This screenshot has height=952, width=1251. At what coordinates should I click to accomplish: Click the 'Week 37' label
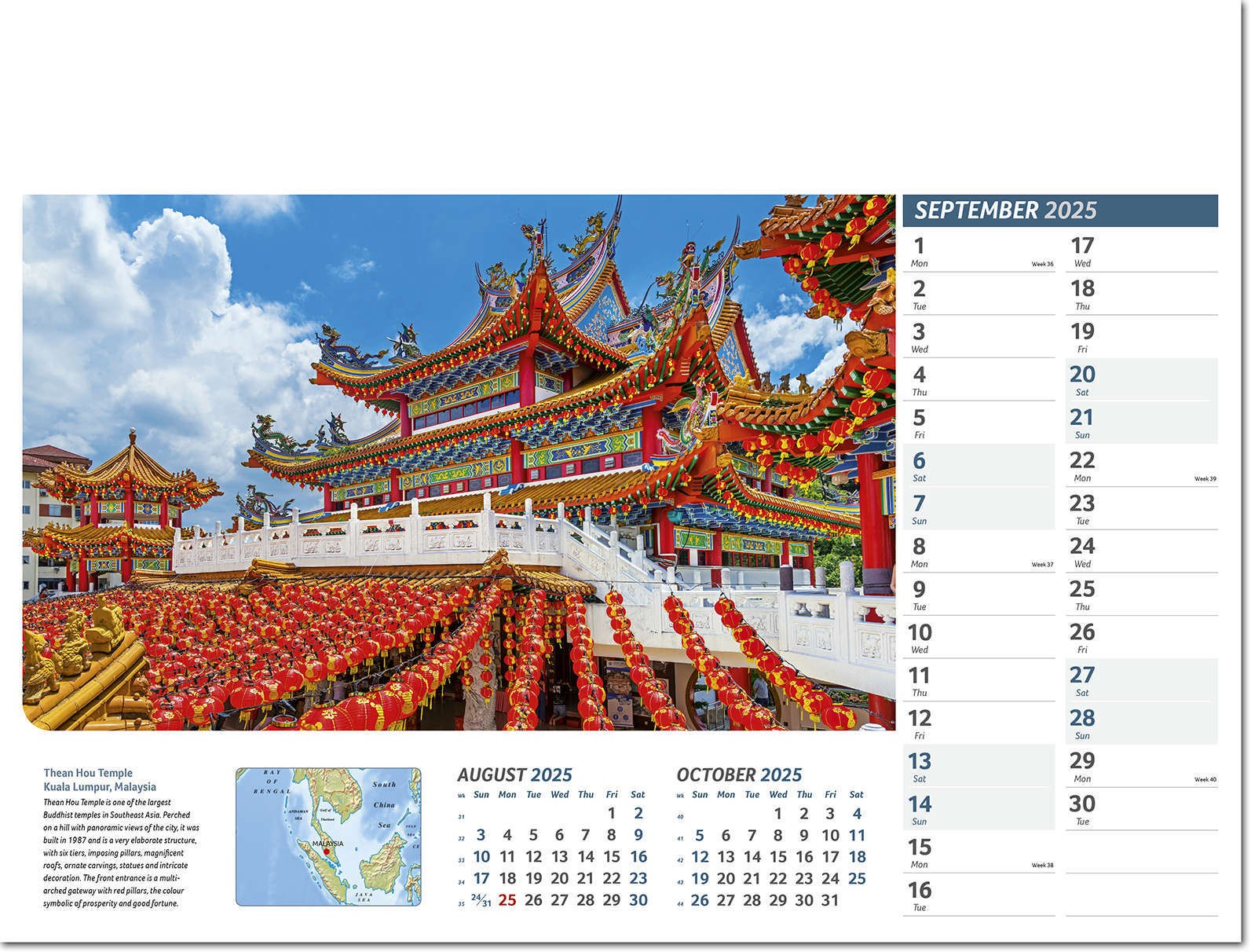coord(1042,565)
